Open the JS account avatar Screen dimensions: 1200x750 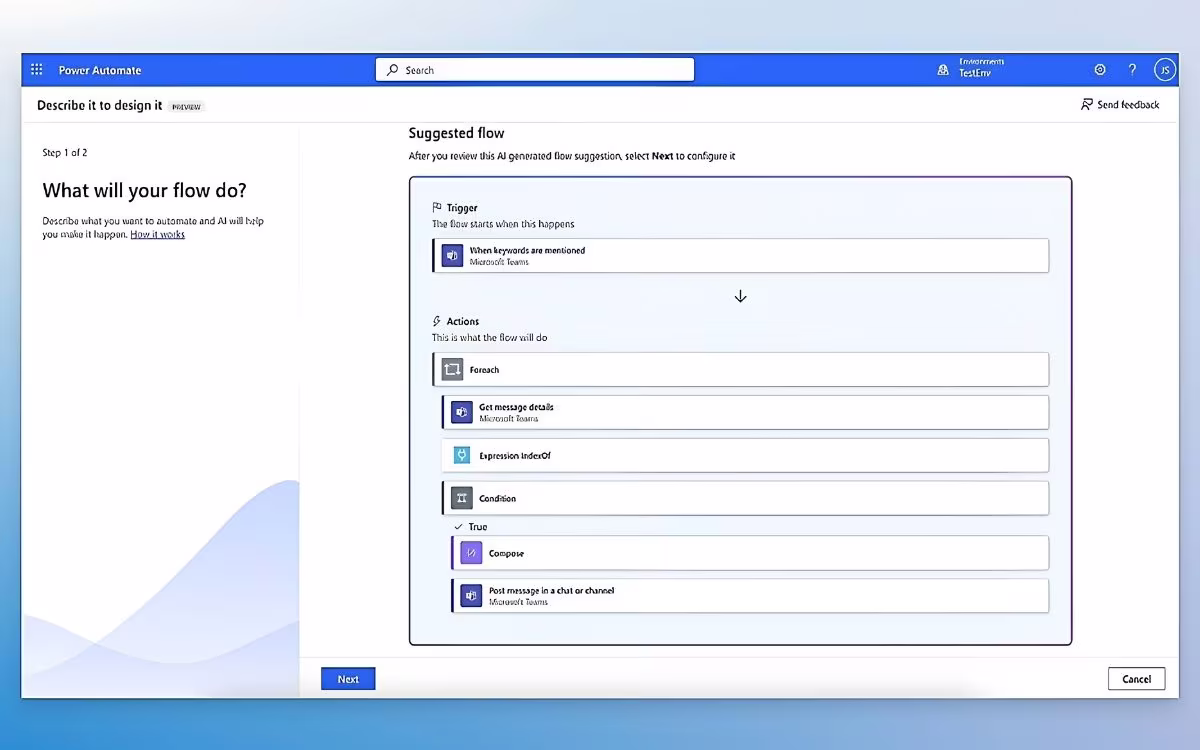click(1164, 70)
